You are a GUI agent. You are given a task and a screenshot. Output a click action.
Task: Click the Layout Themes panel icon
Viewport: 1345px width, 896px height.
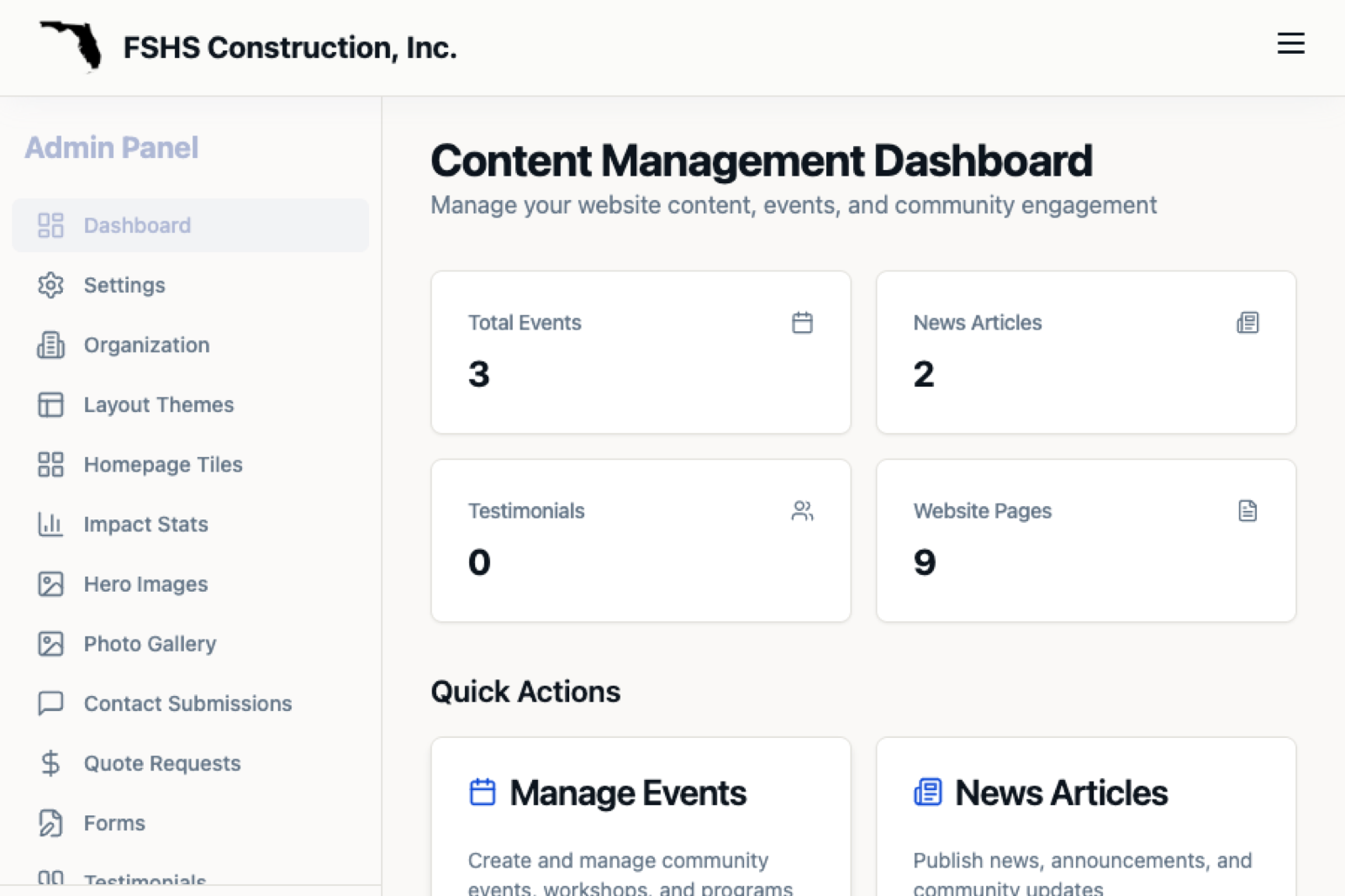click(x=50, y=404)
